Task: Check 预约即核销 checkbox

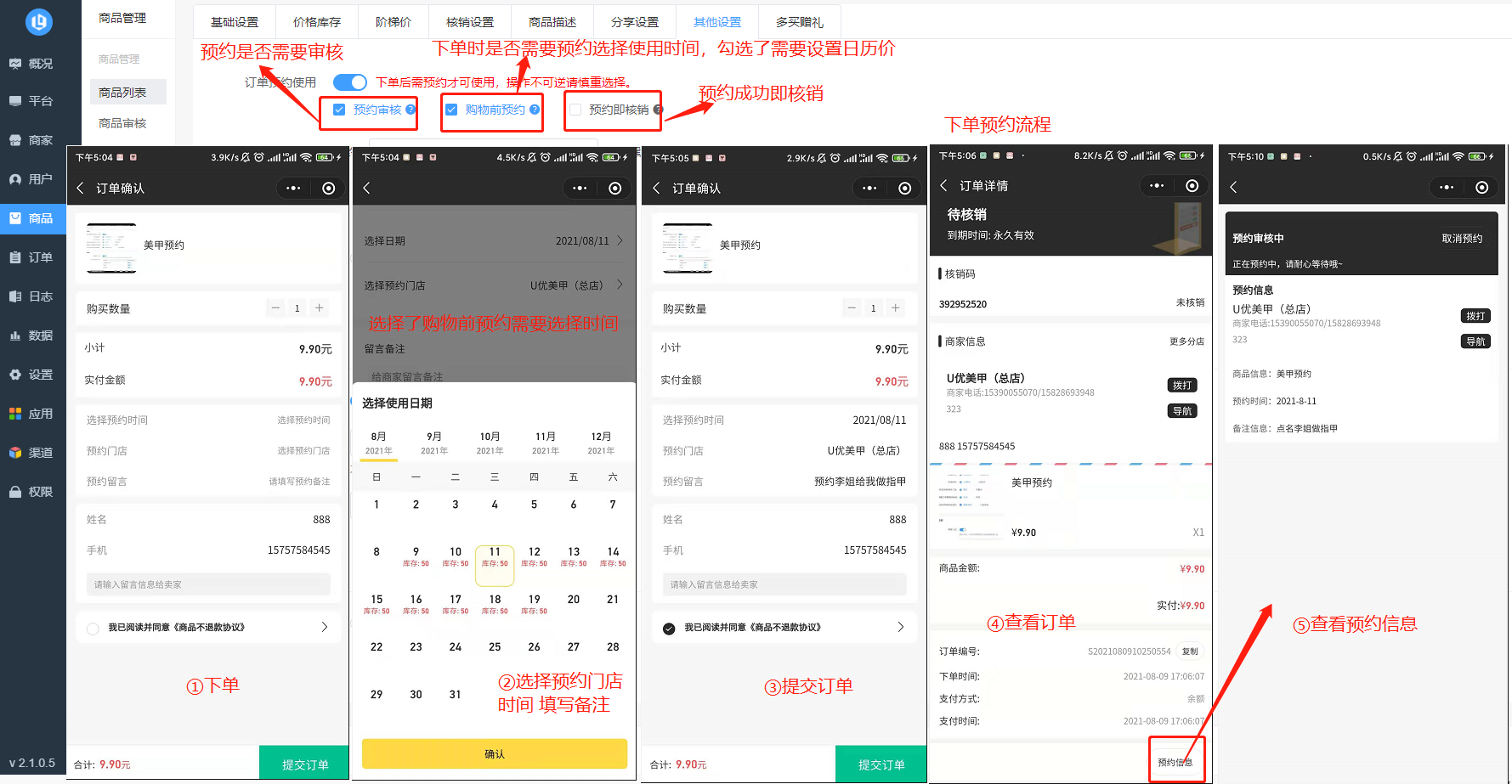Action: 575,110
